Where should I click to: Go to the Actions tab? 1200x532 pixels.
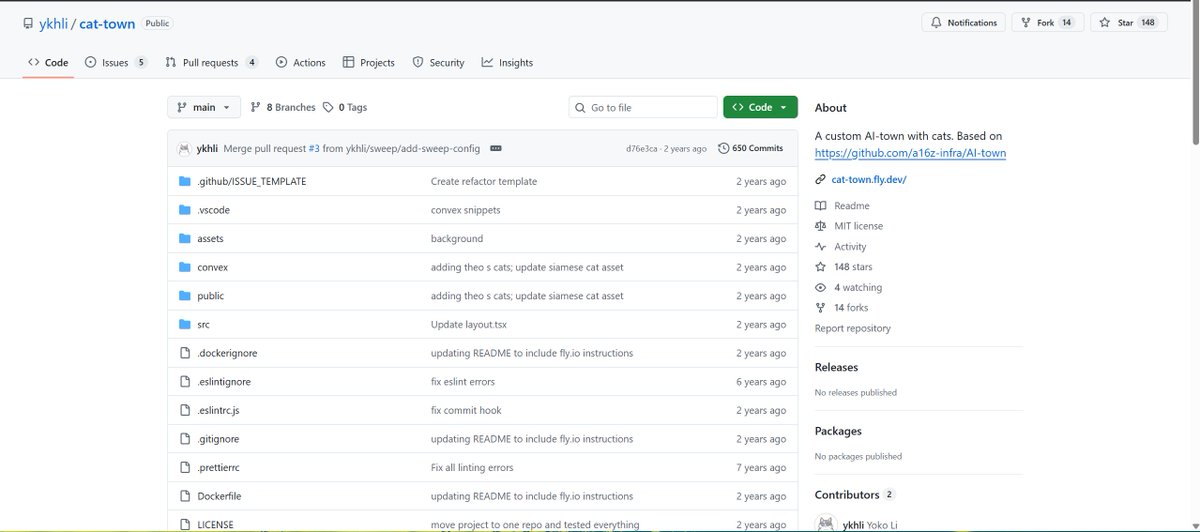pyautogui.click(x=301, y=62)
